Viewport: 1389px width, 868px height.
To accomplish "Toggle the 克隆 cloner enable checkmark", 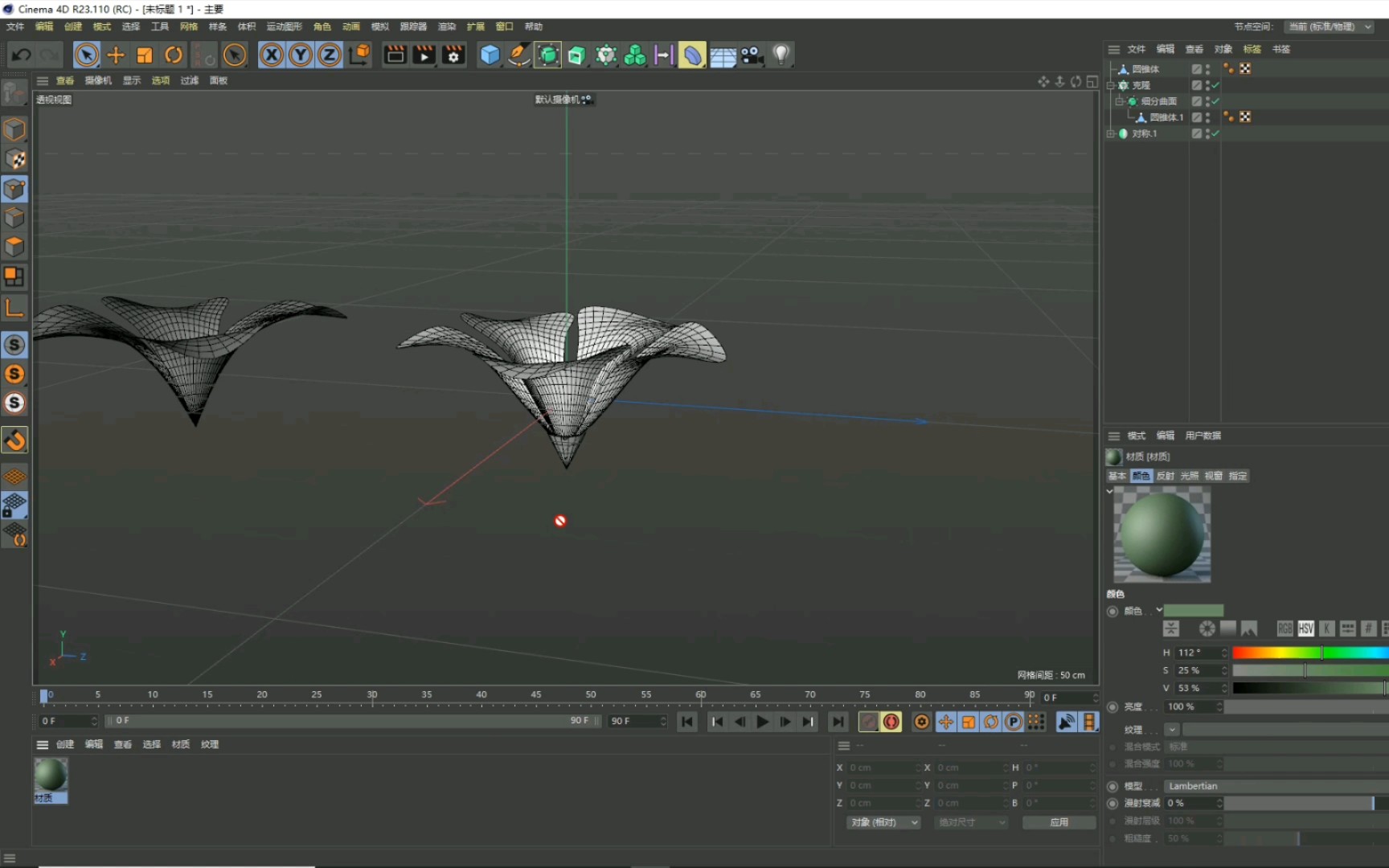I will coord(1215,85).
